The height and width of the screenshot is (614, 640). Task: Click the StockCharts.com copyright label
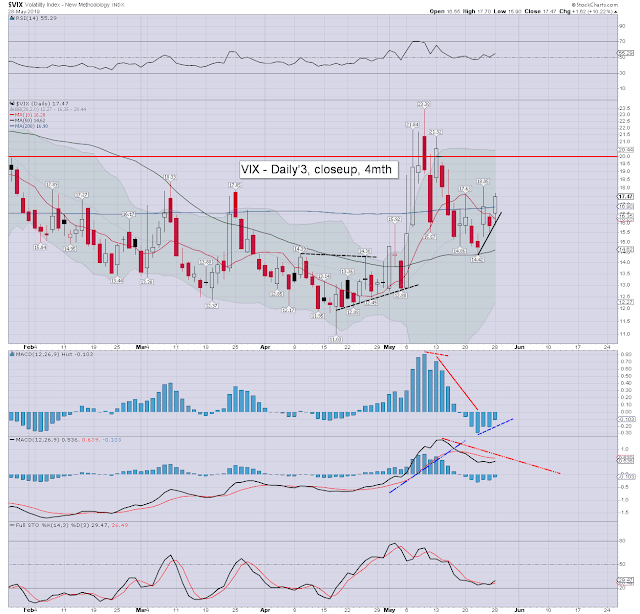tap(594, 5)
